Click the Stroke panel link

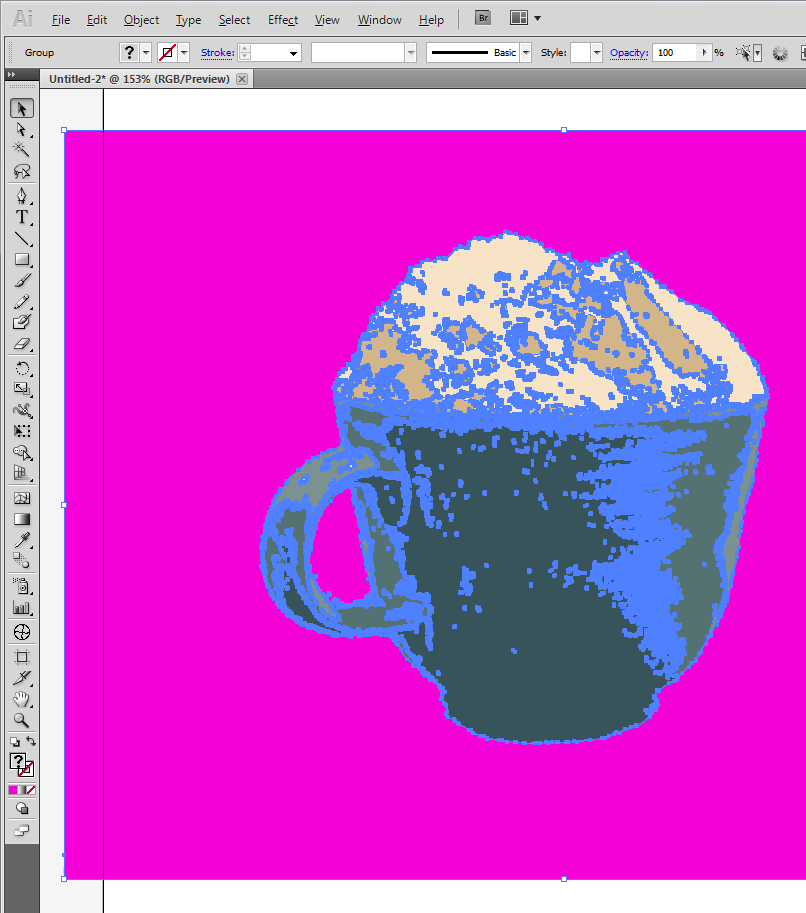[x=217, y=53]
